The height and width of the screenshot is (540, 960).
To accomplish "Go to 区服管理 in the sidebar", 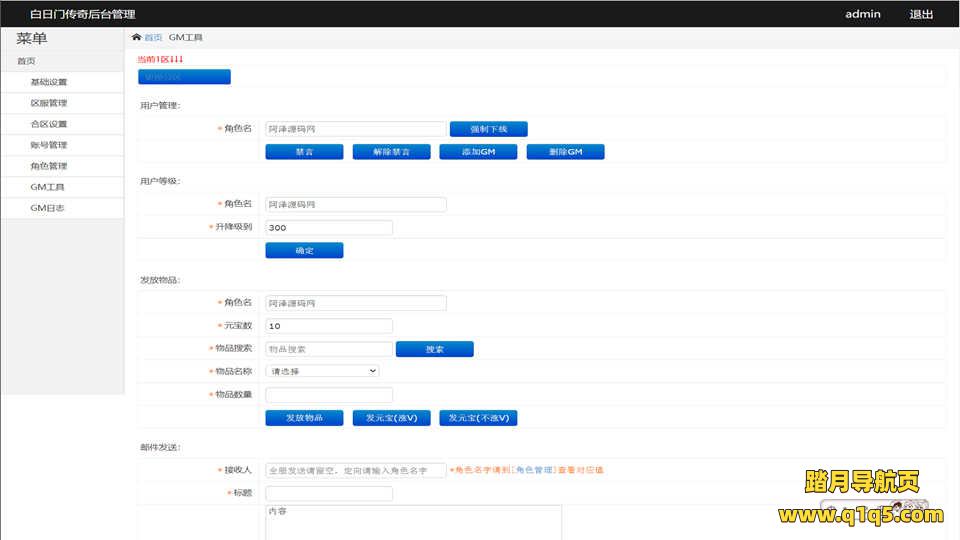I will point(48,103).
